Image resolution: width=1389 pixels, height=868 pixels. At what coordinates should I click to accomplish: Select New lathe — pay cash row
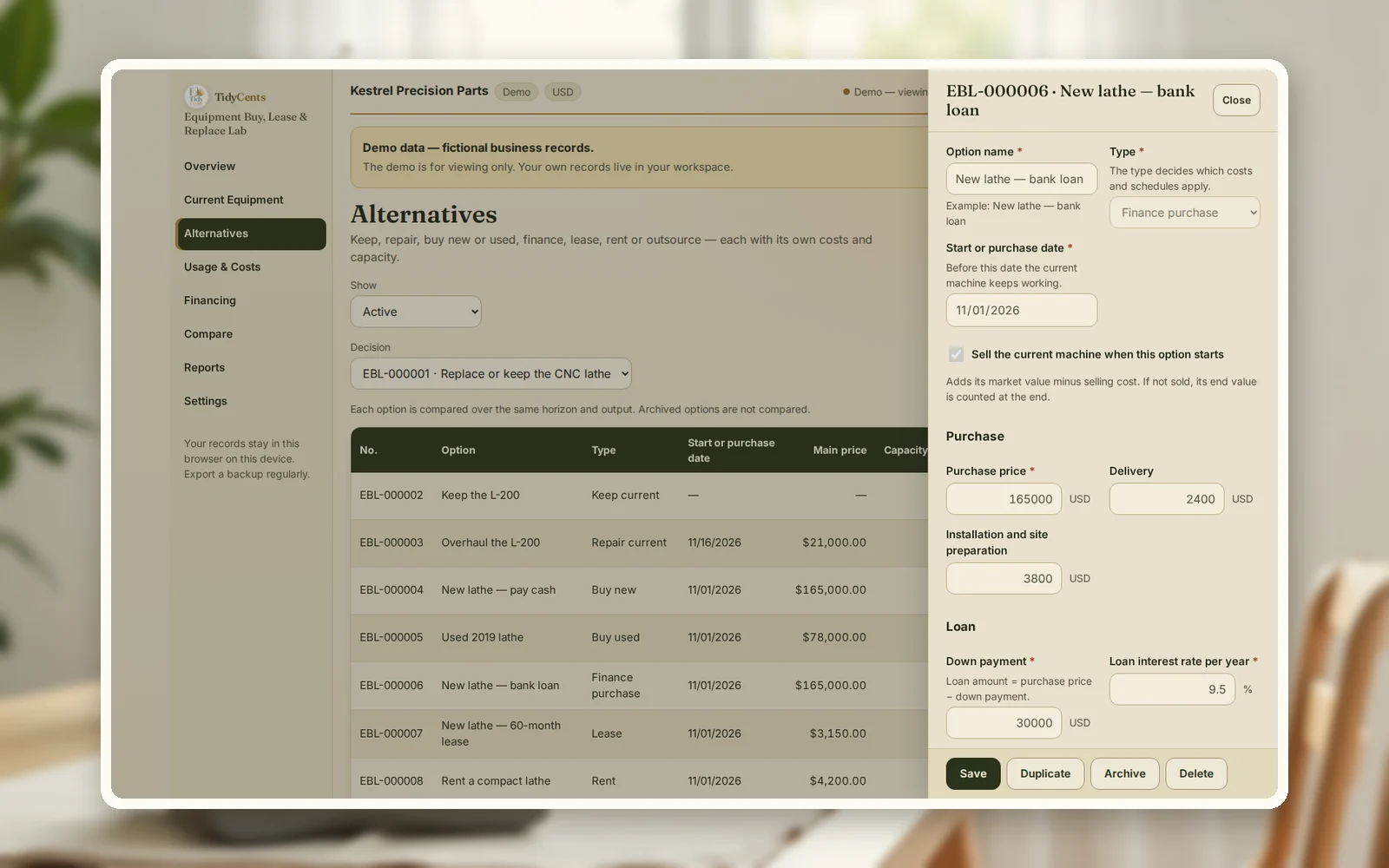pyautogui.click(x=640, y=590)
